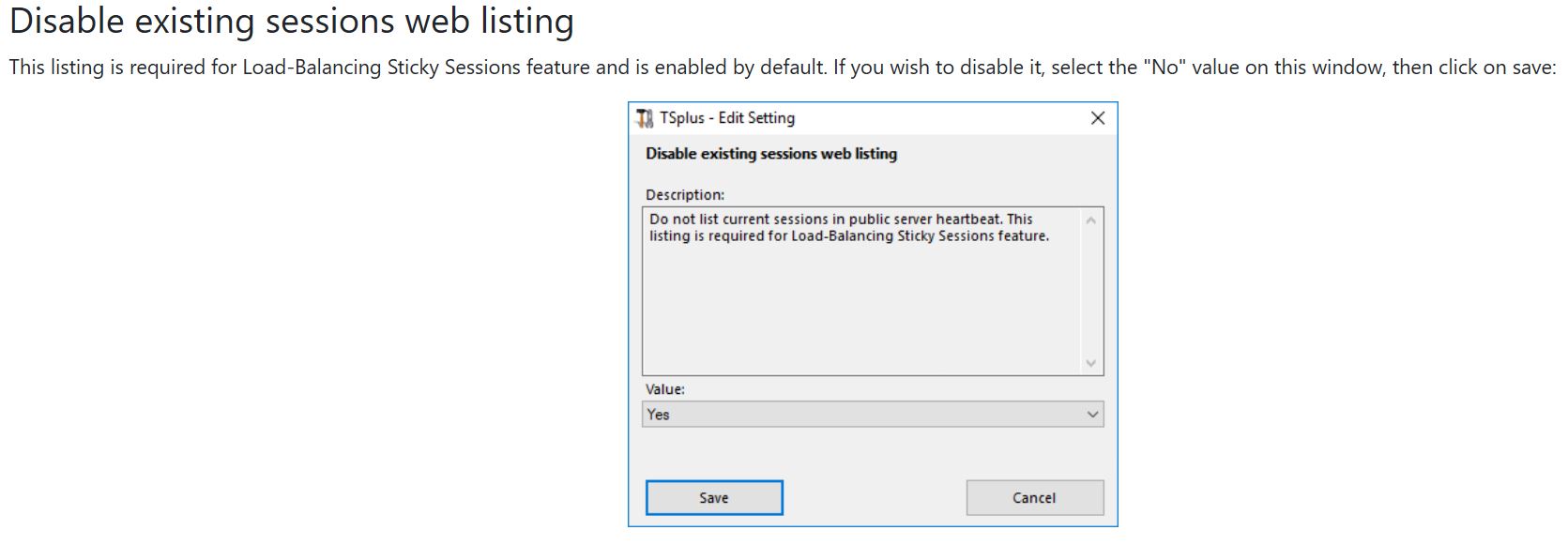Select the bold dialog heading text

click(x=771, y=154)
